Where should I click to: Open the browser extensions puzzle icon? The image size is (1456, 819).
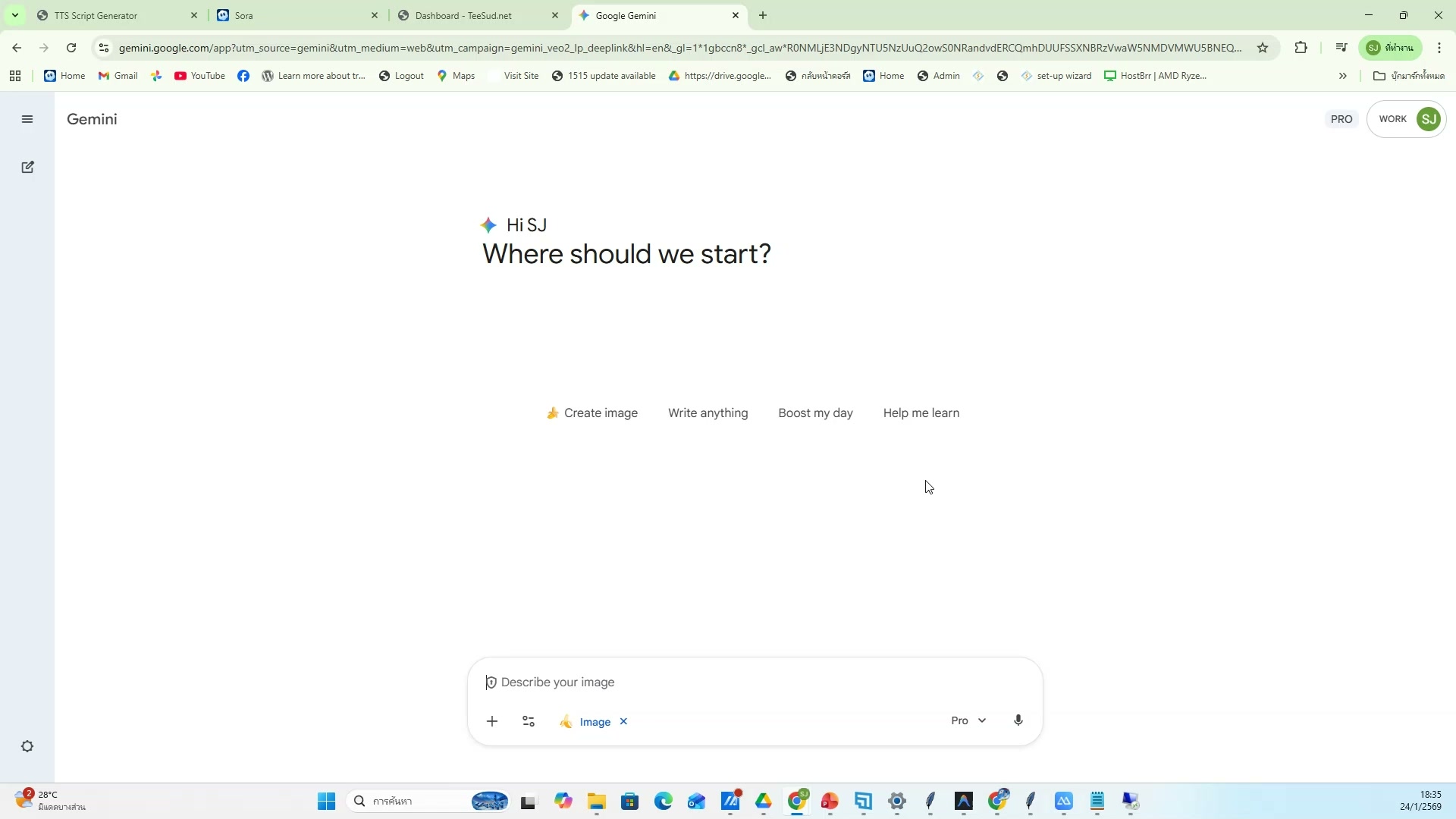tap(1302, 47)
